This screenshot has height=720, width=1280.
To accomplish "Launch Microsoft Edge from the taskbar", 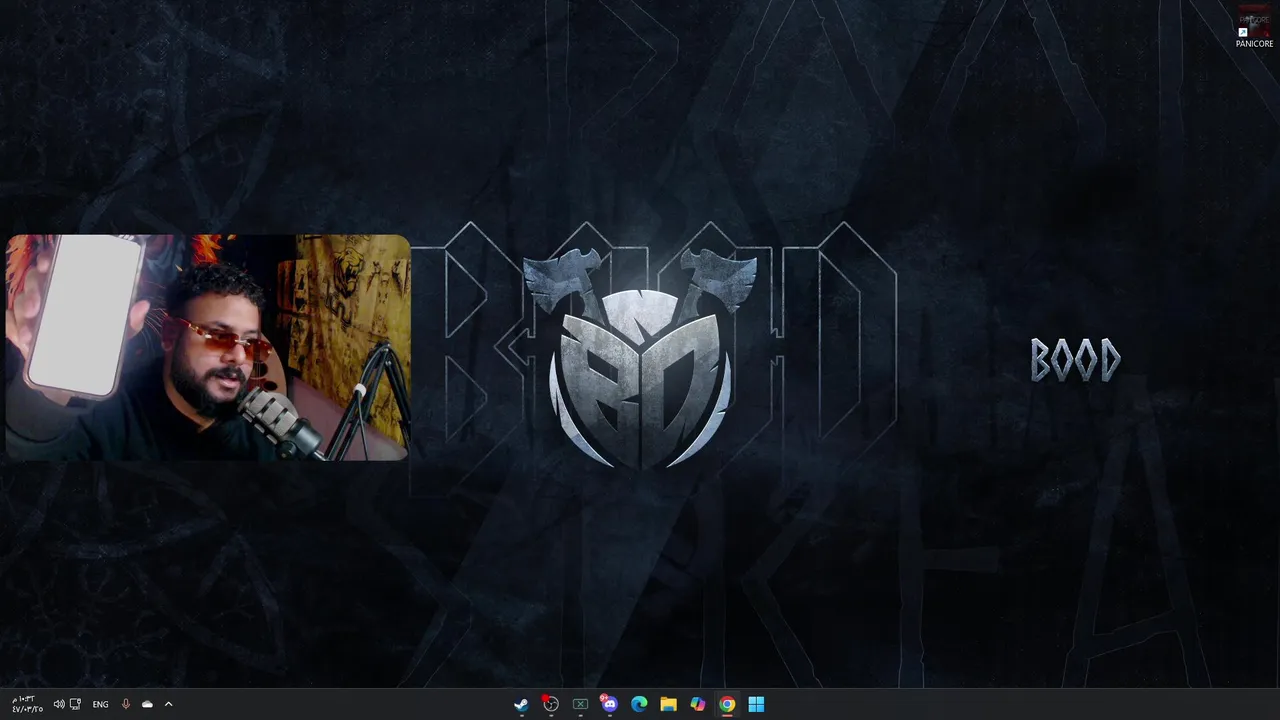I will coord(639,704).
